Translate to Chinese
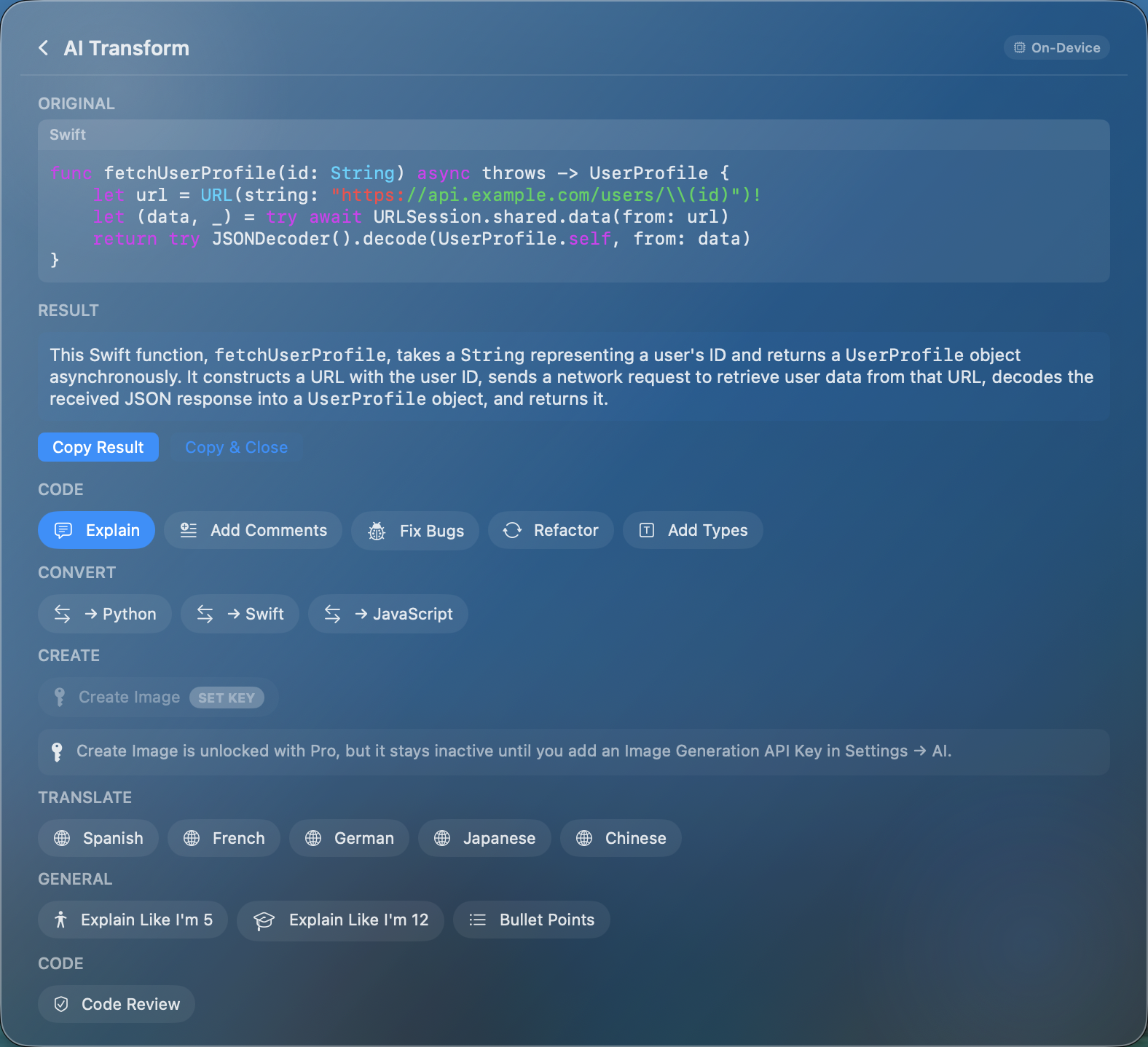This screenshot has width=1148, height=1047. tap(621, 838)
